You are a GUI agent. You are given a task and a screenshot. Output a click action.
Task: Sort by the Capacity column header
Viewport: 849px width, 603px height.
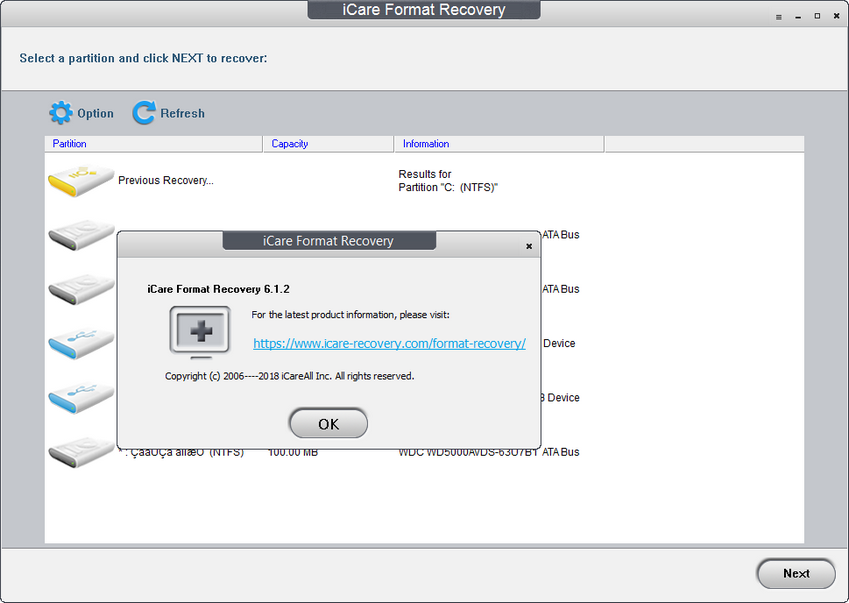328,143
